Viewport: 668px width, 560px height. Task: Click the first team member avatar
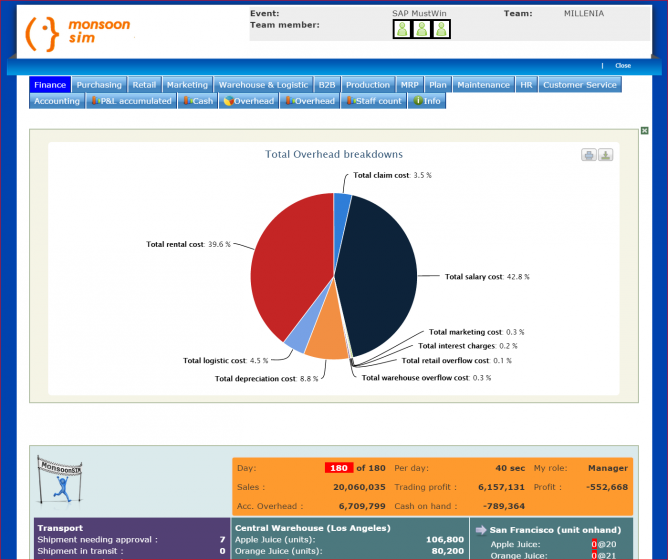pyautogui.click(x=402, y=29)
